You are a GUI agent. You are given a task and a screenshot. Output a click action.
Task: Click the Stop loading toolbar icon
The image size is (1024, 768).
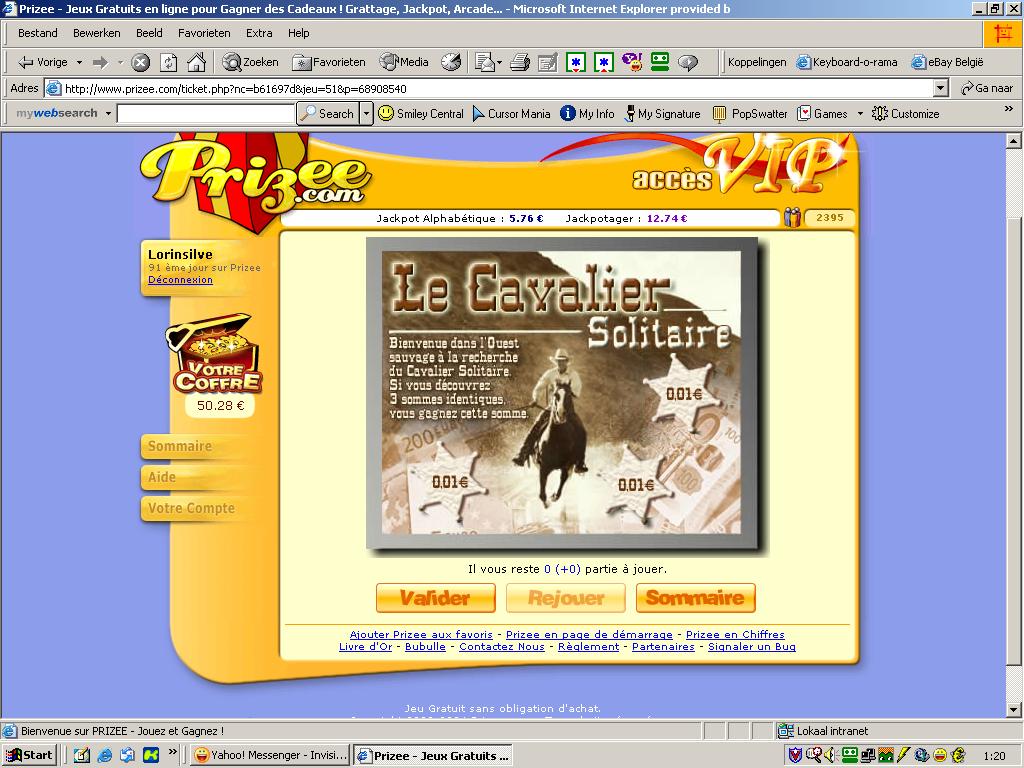140,63
